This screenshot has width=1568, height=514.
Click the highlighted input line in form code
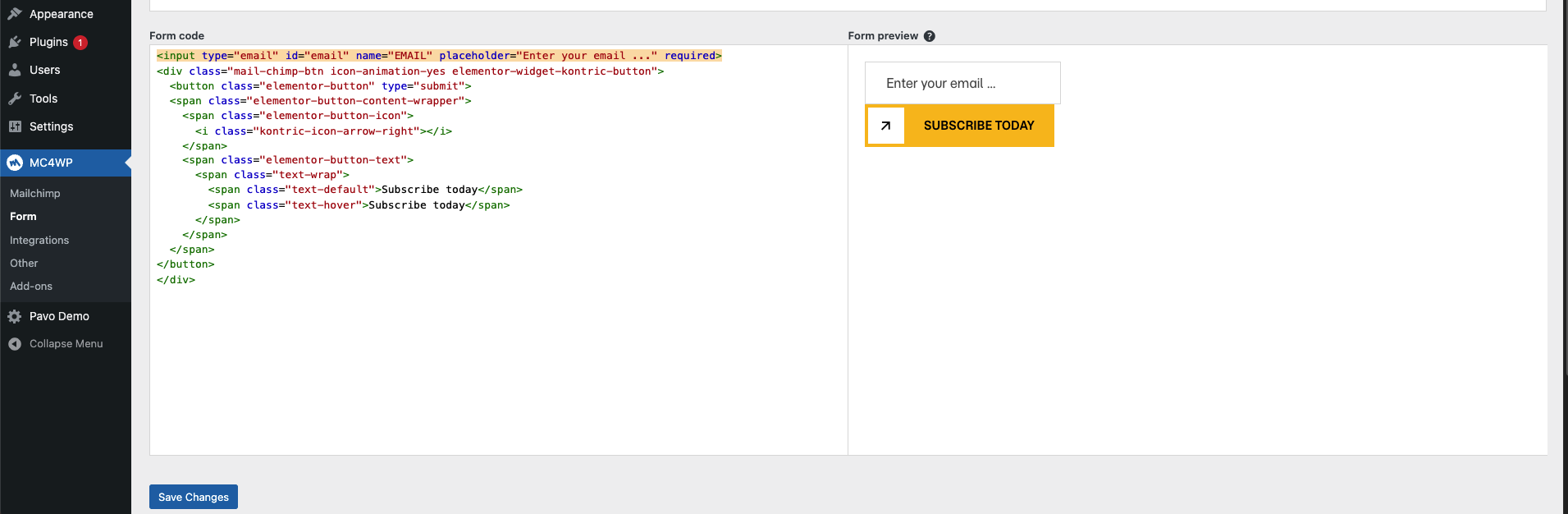click(x=439, y=56)
